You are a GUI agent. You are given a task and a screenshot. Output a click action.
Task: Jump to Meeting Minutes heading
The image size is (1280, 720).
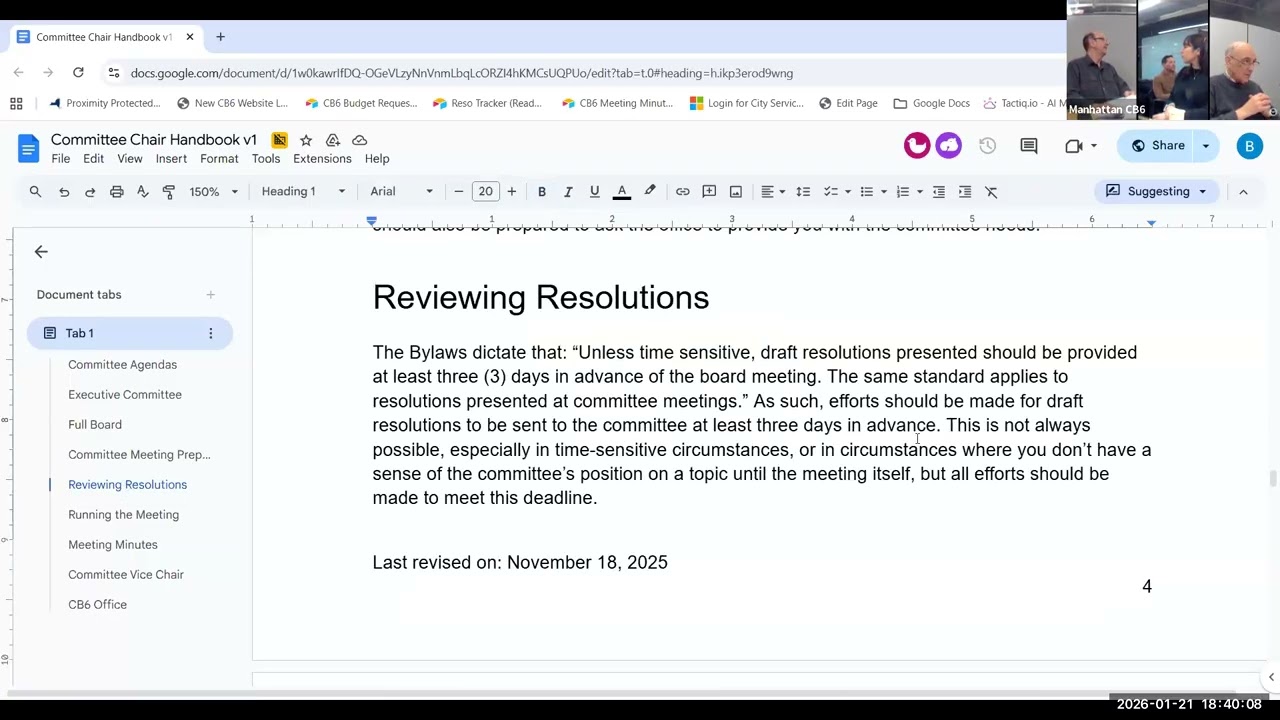point(113,545)
